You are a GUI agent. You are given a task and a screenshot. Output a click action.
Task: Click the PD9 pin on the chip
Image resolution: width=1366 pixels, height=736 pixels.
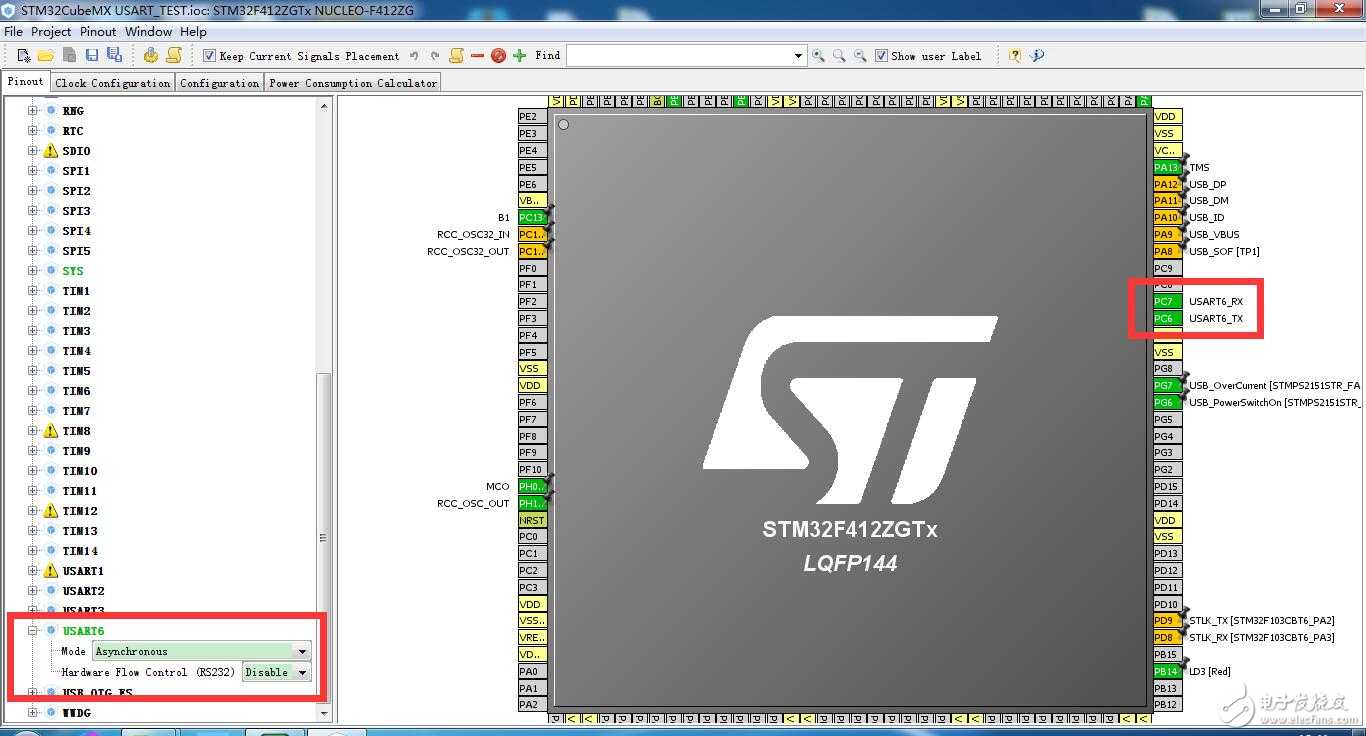(x=1167, y=620)
